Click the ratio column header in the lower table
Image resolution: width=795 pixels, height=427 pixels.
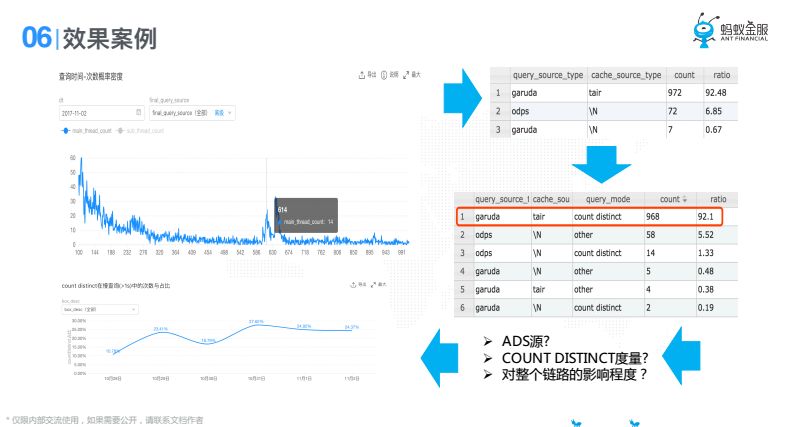717,199
